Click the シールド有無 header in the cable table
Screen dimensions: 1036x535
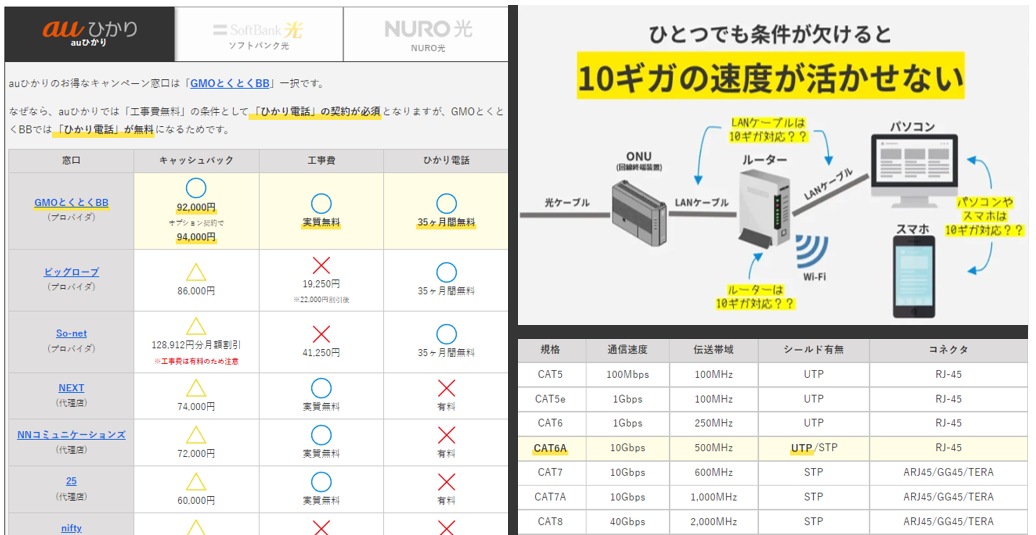tap(814, 349)
